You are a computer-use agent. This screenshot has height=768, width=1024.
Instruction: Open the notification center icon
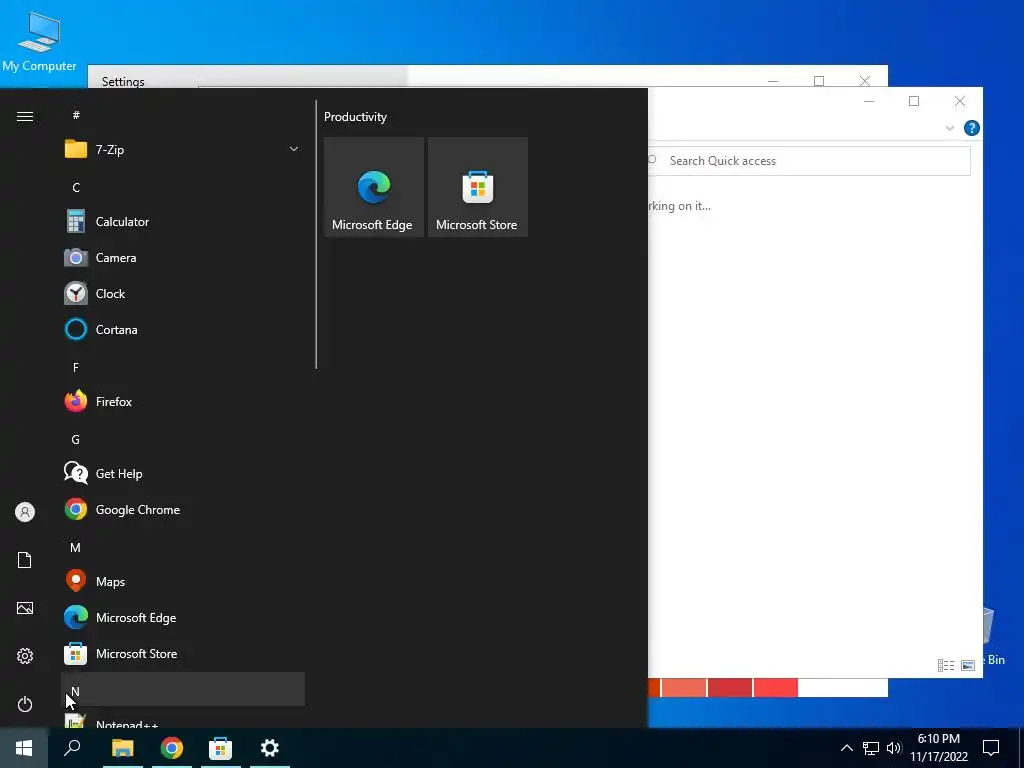click(991, 748)
